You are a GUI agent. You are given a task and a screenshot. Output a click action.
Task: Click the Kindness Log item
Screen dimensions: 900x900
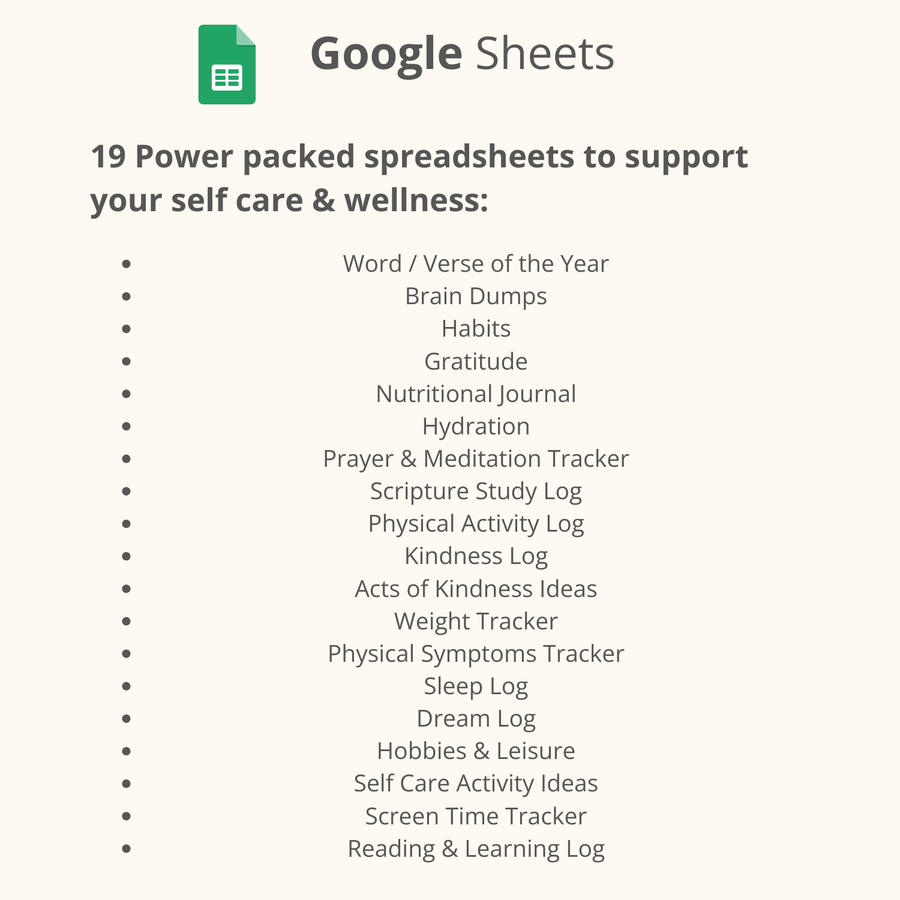tap(475, 557)
